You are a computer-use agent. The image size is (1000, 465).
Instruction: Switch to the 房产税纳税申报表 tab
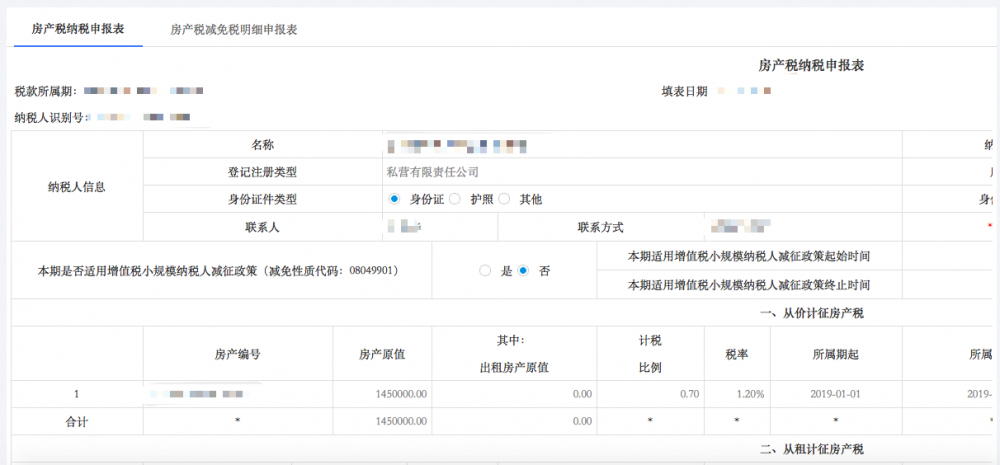tap(78, 29)
